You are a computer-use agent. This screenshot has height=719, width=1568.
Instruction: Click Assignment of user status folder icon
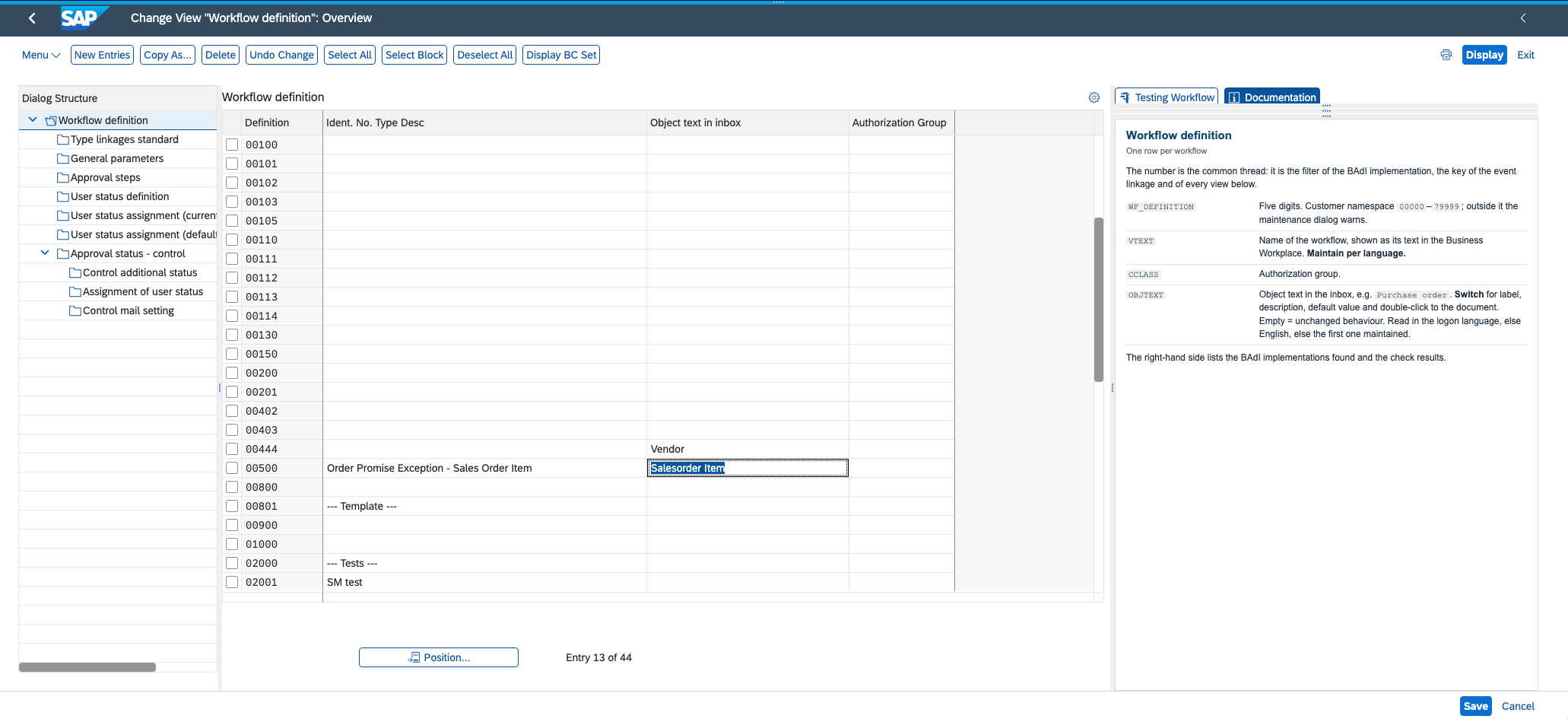[x=75, y=291]
